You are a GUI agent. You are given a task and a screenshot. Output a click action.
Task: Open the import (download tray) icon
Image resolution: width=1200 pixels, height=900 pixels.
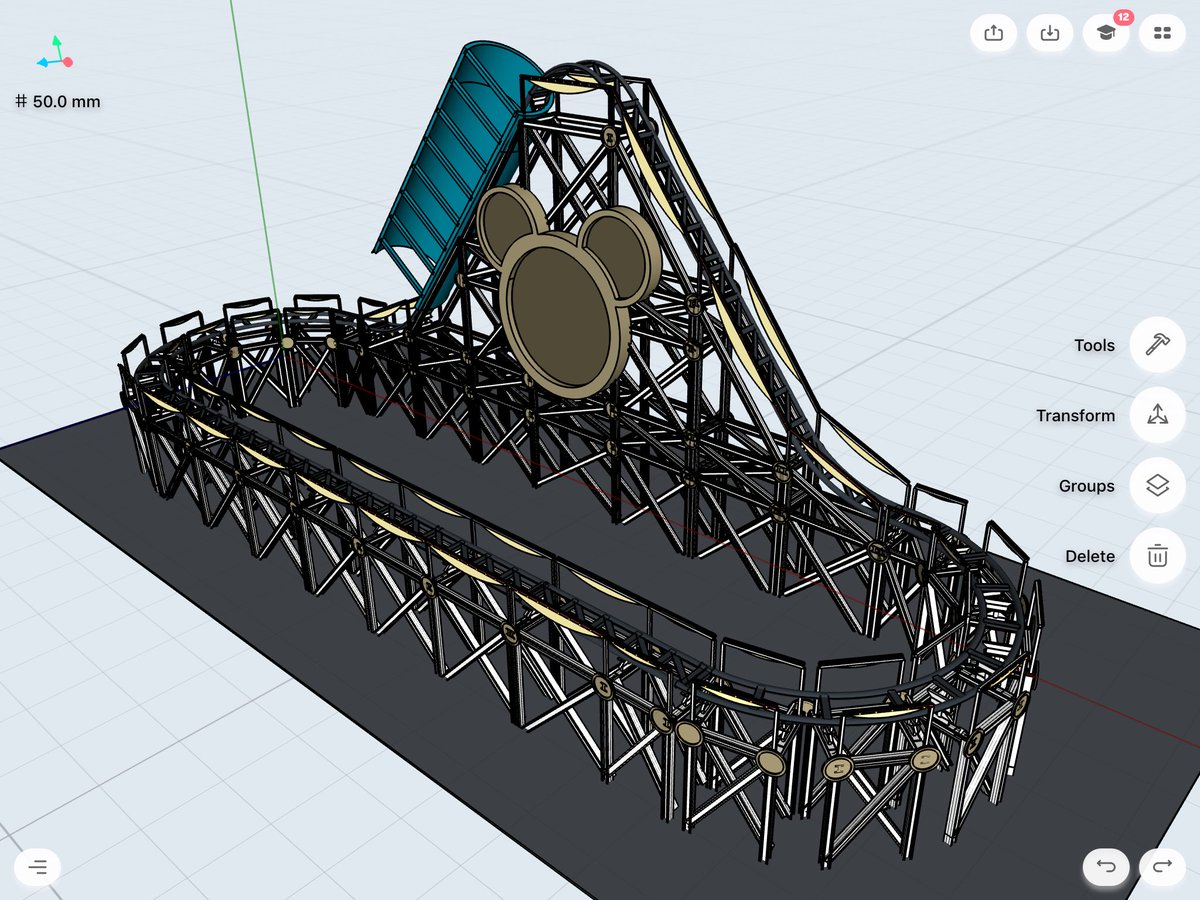coord(1050,33)
